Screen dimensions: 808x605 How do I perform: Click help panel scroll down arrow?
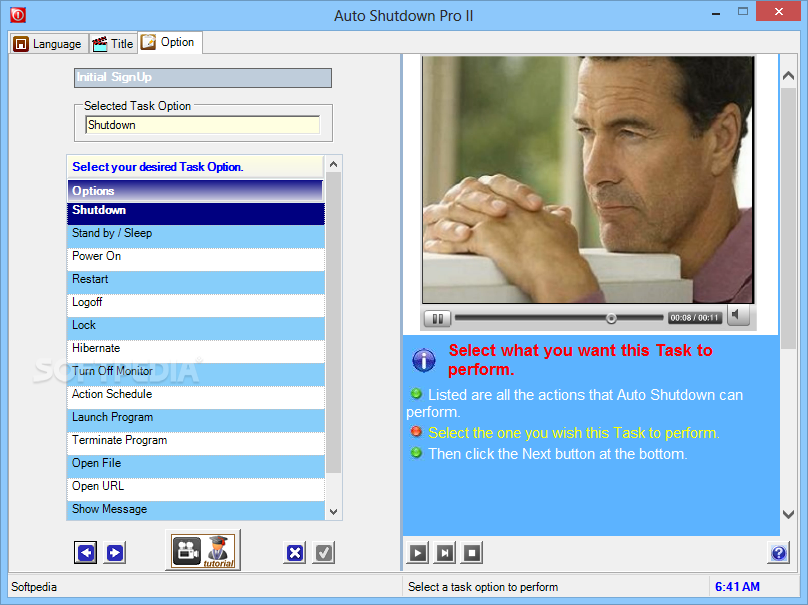[788, 514]
